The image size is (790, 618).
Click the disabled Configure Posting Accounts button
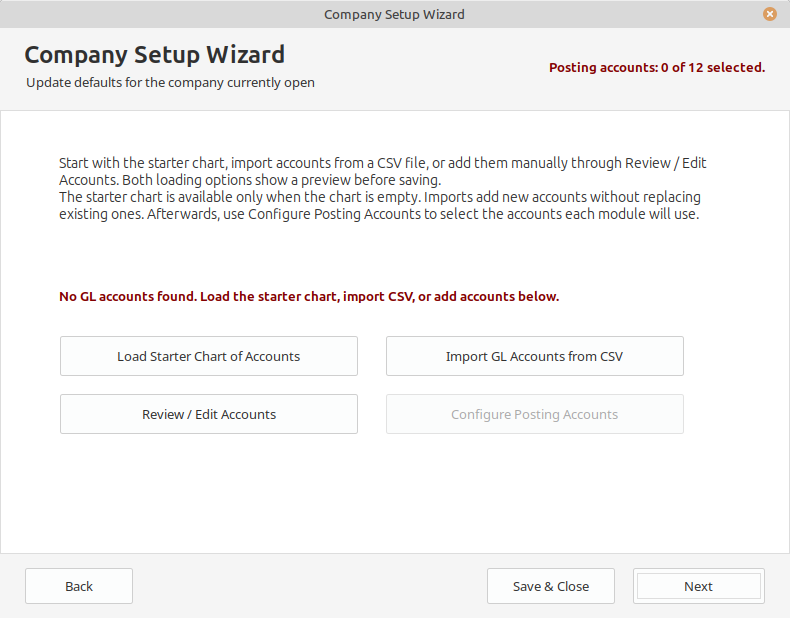535,414
